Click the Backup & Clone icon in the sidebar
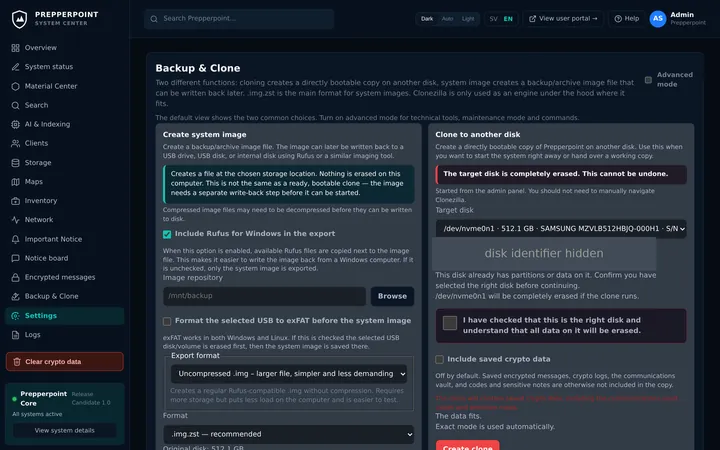720x450 pixels. [15, 297]
